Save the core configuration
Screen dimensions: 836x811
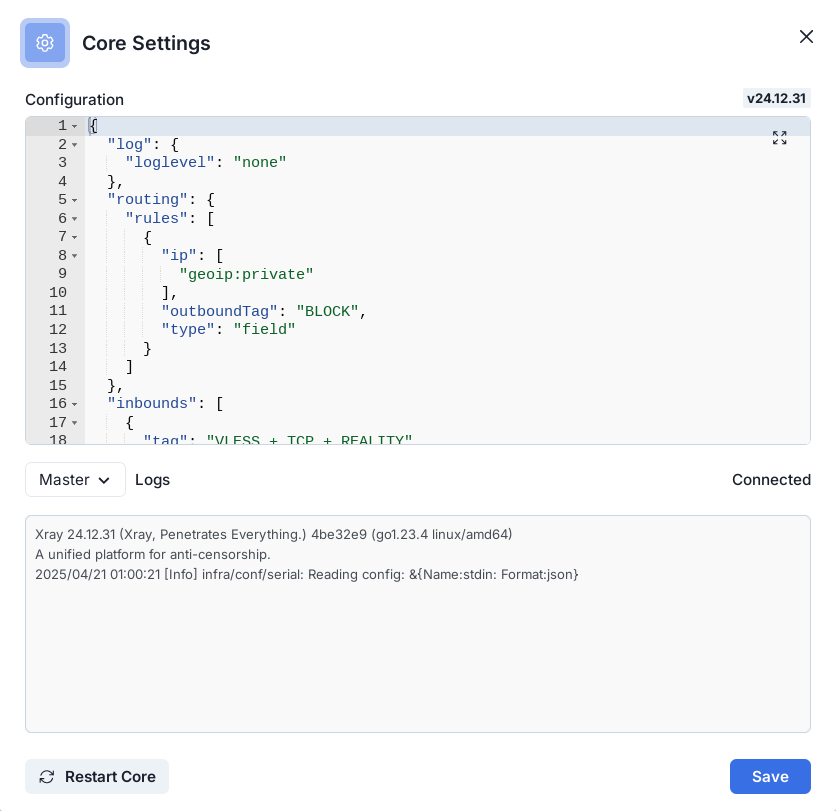click(x=769, y=776)
